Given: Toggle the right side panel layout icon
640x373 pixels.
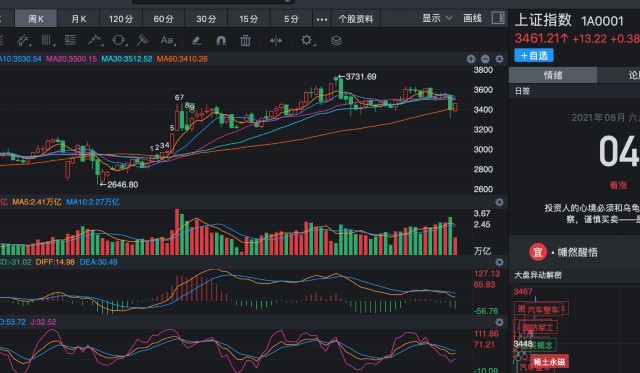Looking at the screenshot, I should (498, 18).
